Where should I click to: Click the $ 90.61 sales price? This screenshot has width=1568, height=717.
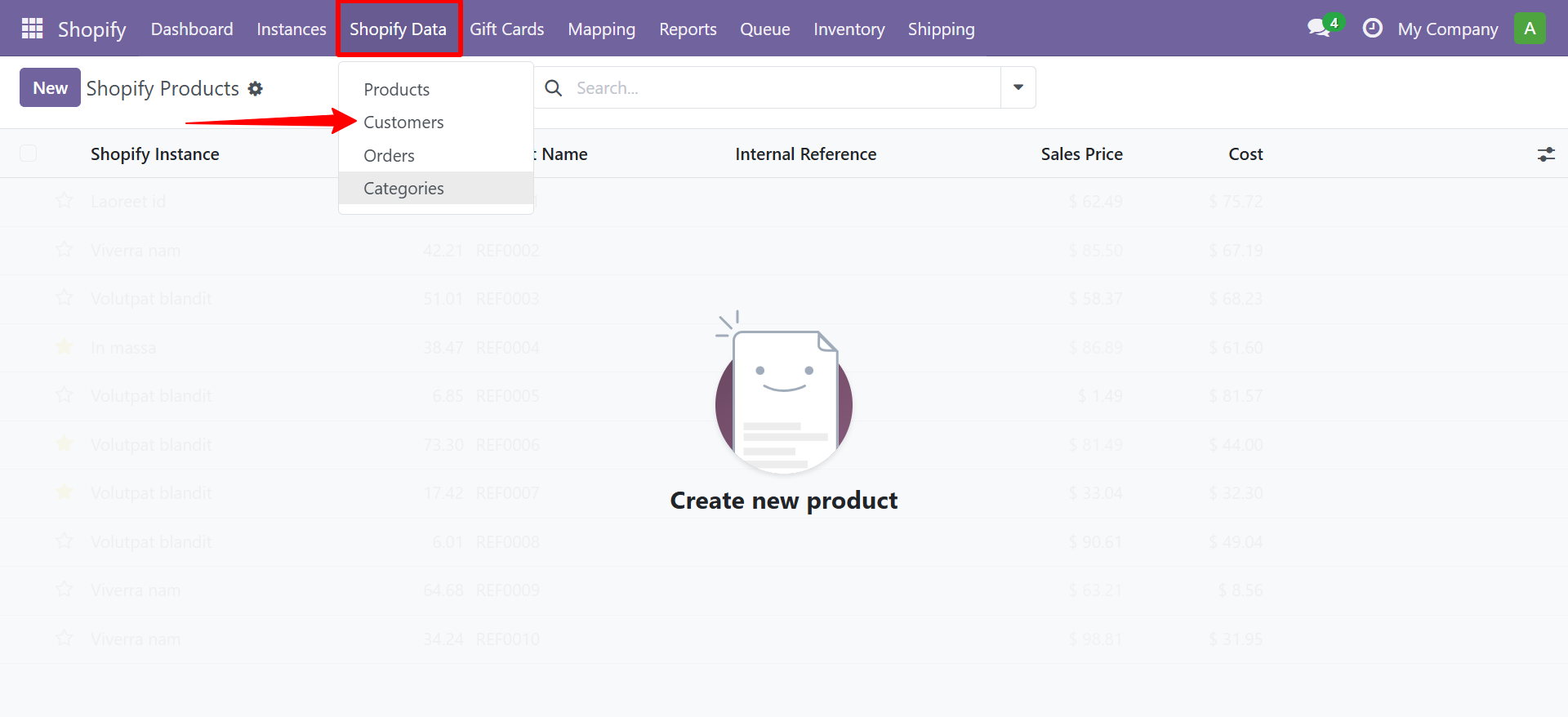[x=1096, y=542]
